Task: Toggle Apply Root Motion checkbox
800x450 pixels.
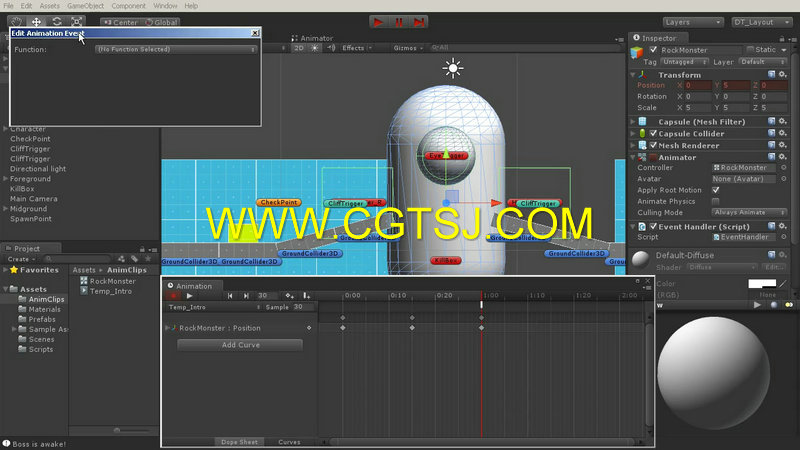Action: pyautogui.click(x=716, y=190)
